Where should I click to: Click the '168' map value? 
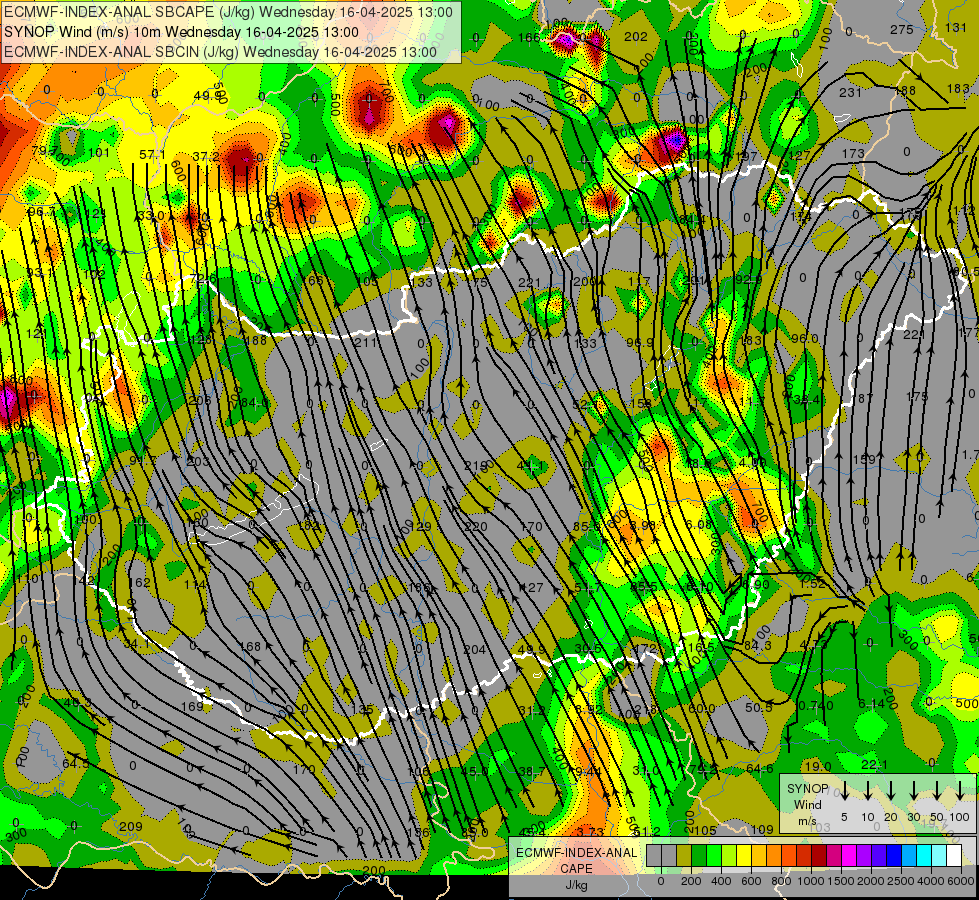250,646
